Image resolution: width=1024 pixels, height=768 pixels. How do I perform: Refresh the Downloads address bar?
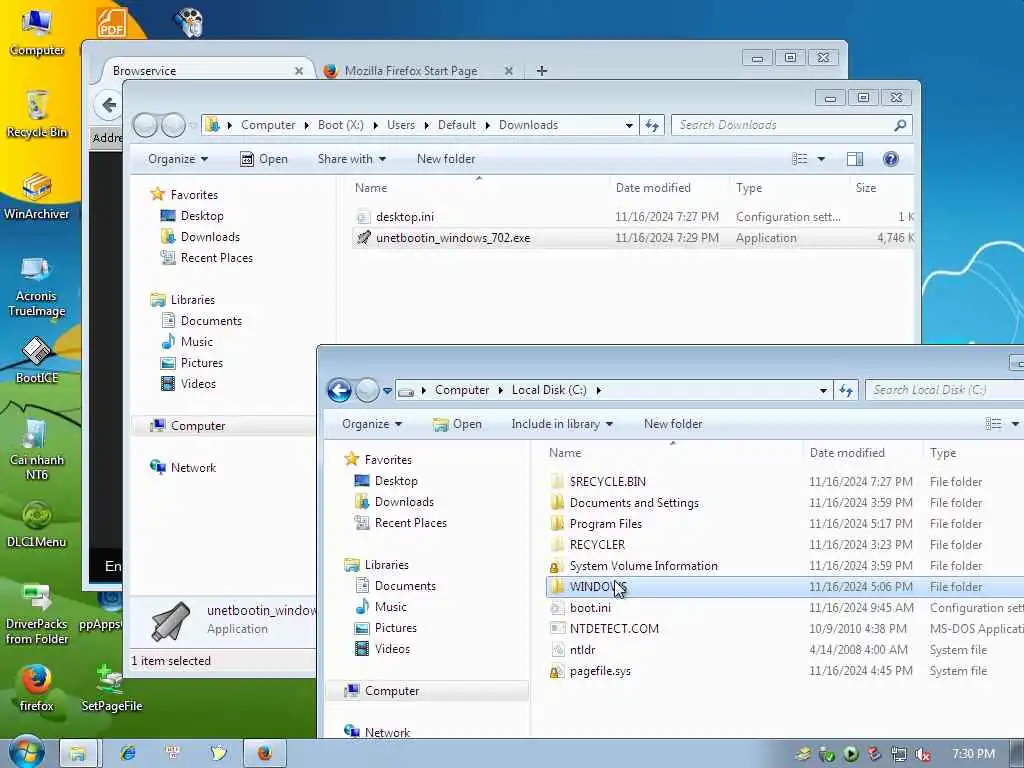click(x=652, y=125)
